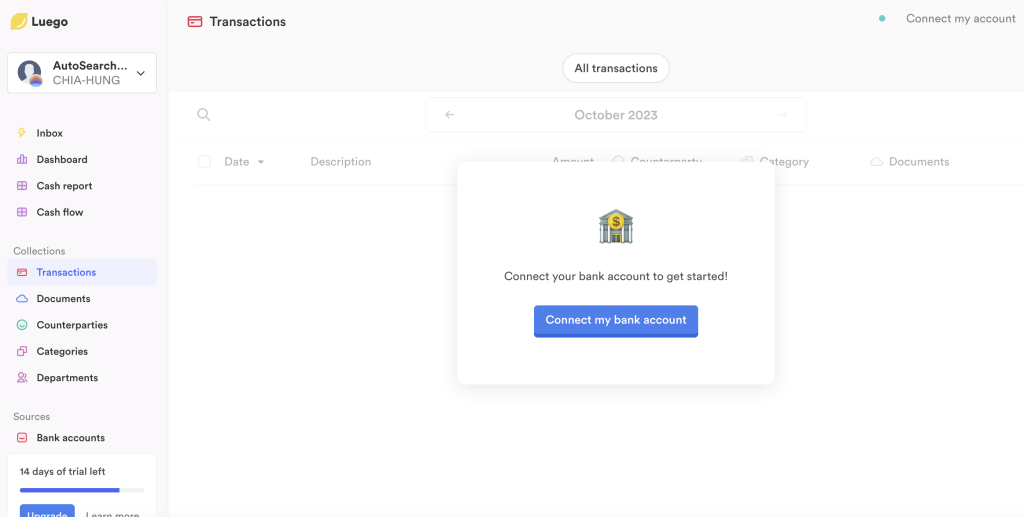Image resolution: width=1024 pixels, height=517 pixels.
Task: Click the bank building emoji image
Action: pyautogui.click(x=616, y=227)
